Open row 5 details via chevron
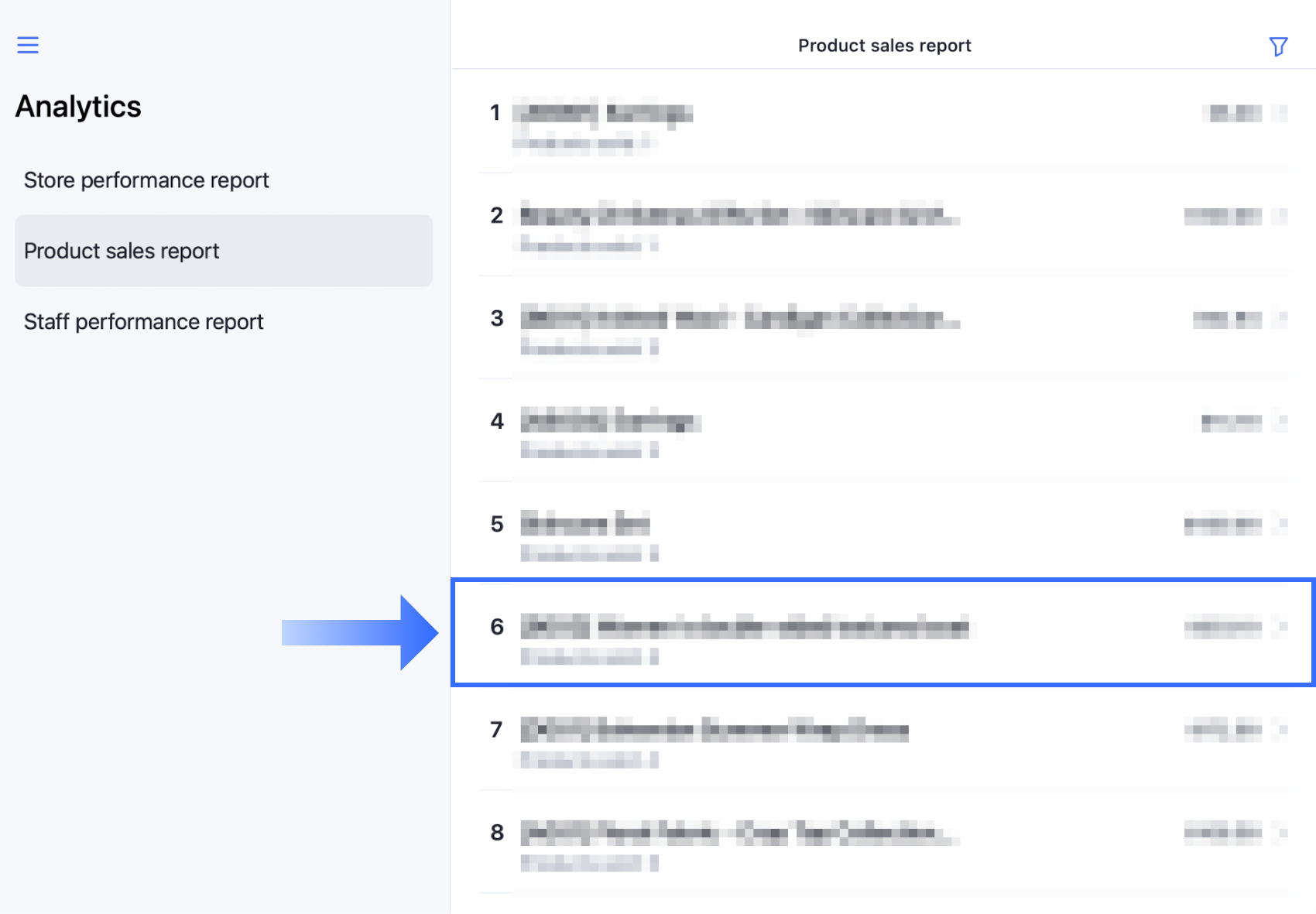The image size is (1316, 914). [x=1281, y=525]
